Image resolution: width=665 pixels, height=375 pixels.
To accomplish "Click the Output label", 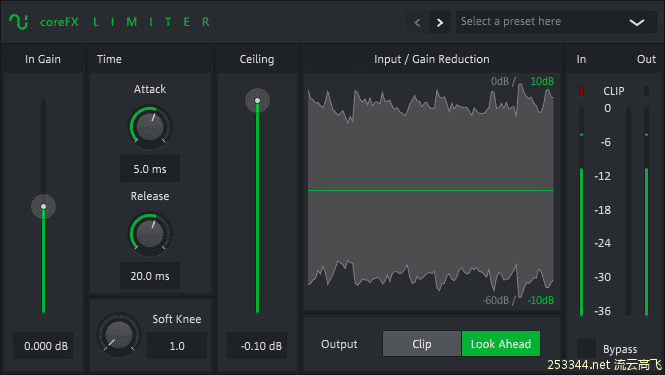I will tap(339, 344).
